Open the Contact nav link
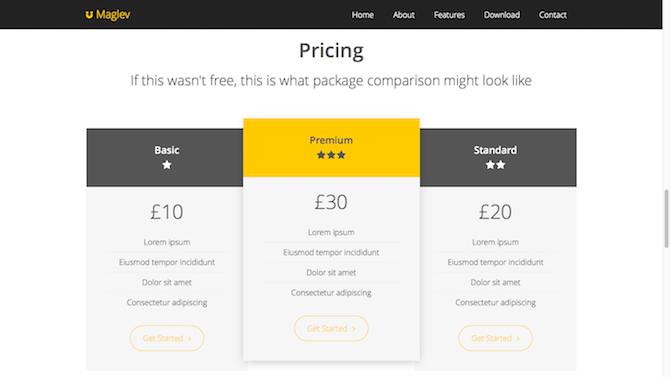 (552, 15)
